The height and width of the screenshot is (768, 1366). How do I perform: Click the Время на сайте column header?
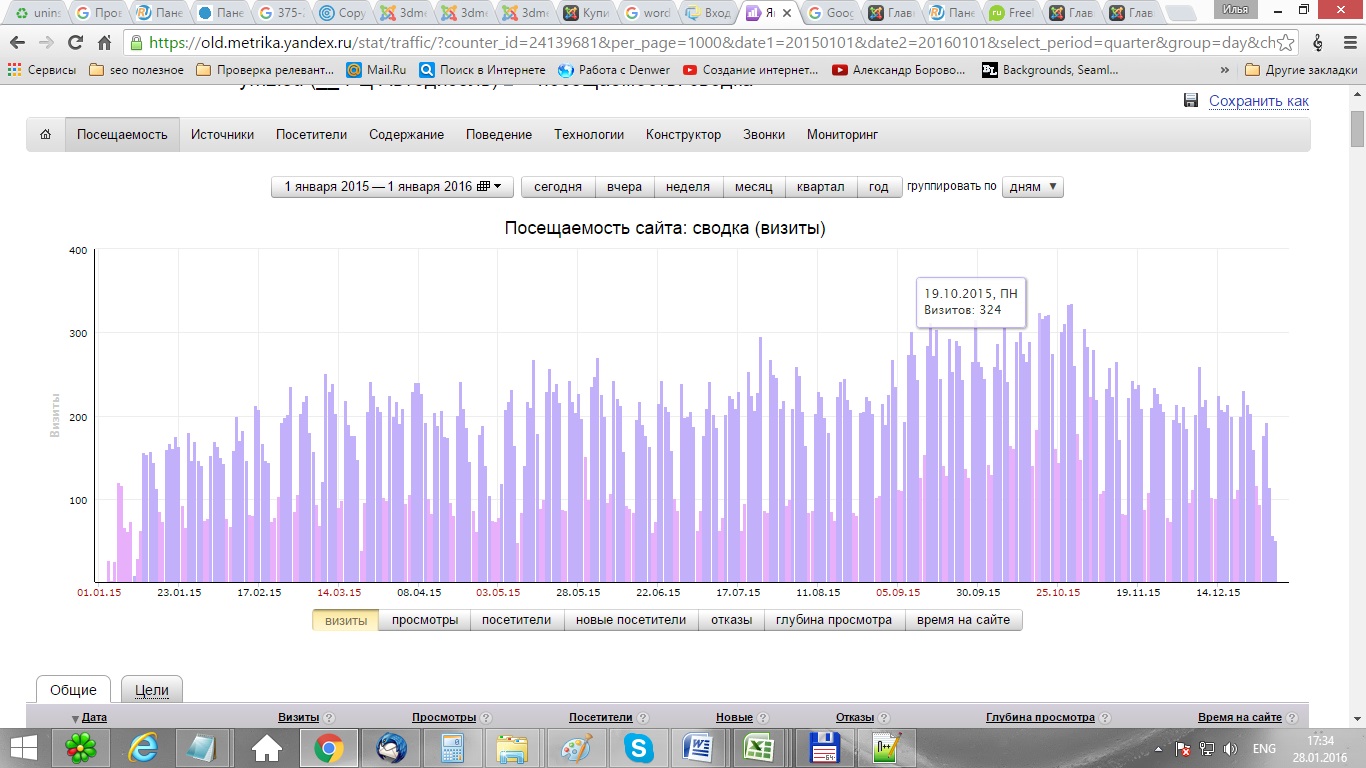1240,718
